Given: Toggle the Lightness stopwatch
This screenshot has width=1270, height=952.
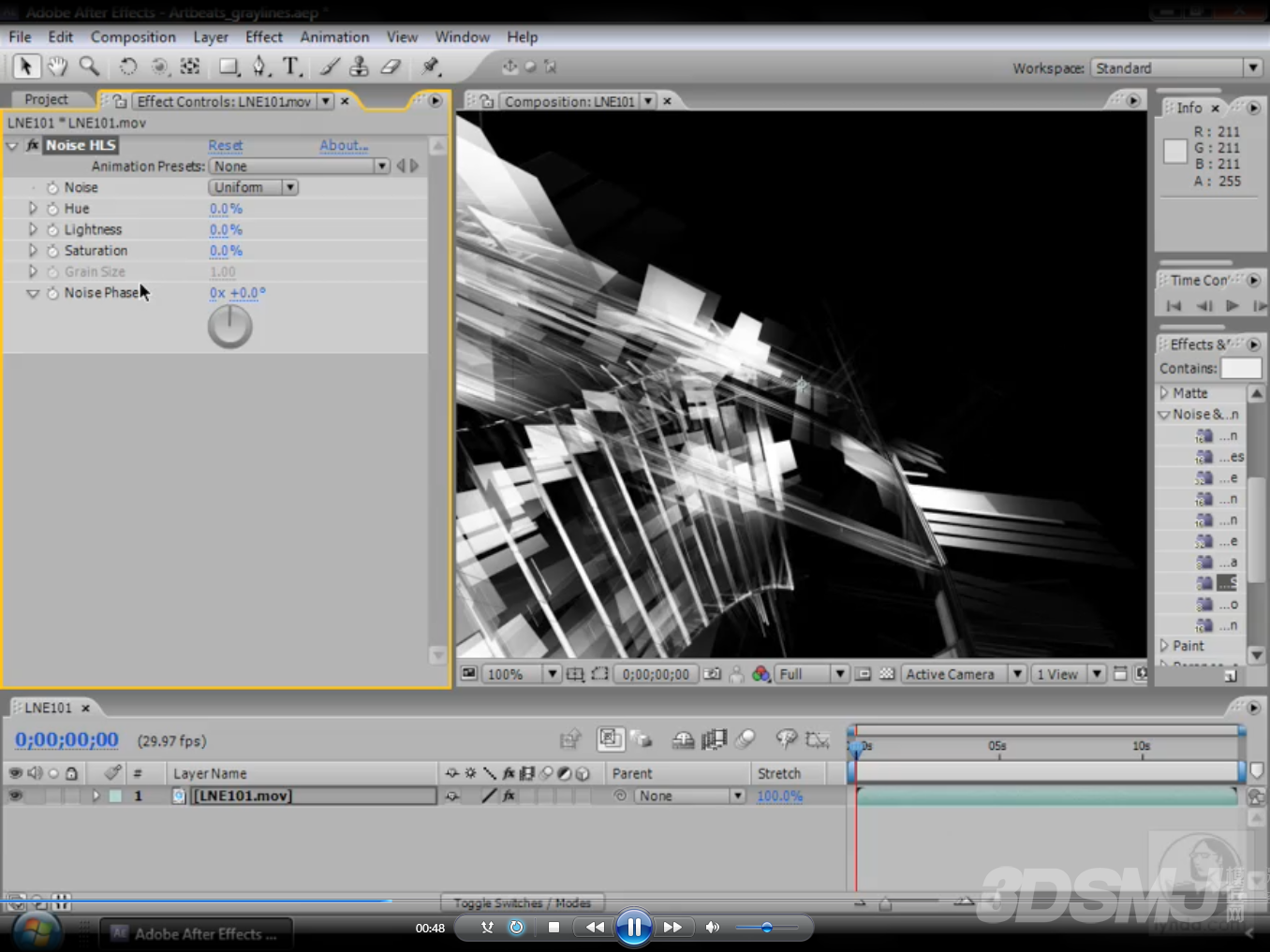Looking at the screenshot, I should click(52, 229).
